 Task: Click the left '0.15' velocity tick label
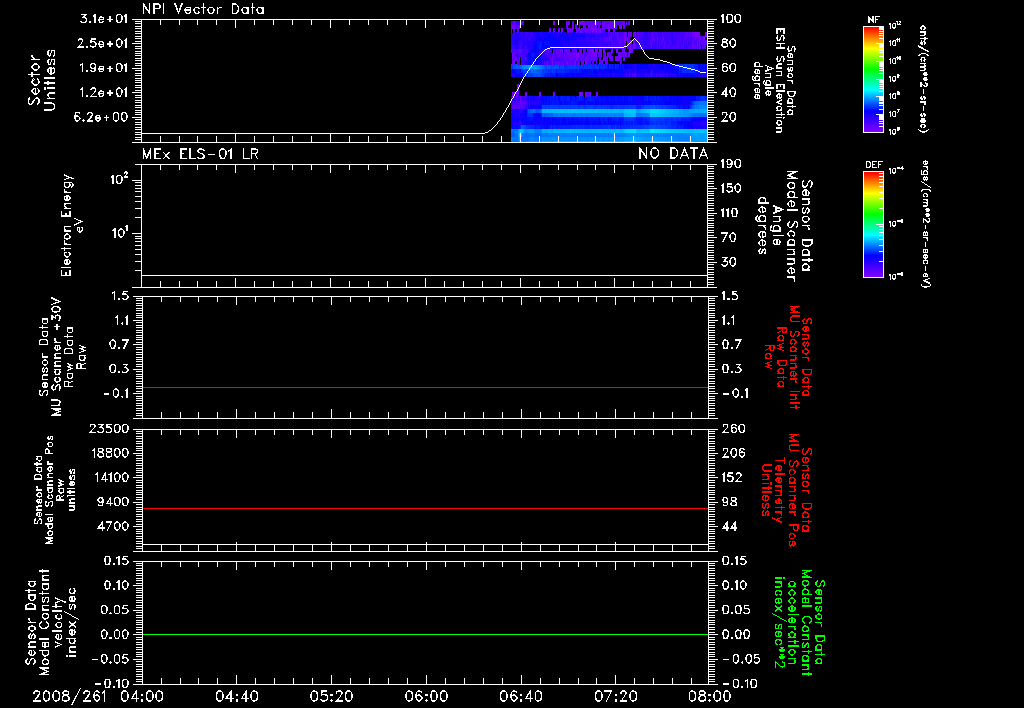click(x=115, y=560)
